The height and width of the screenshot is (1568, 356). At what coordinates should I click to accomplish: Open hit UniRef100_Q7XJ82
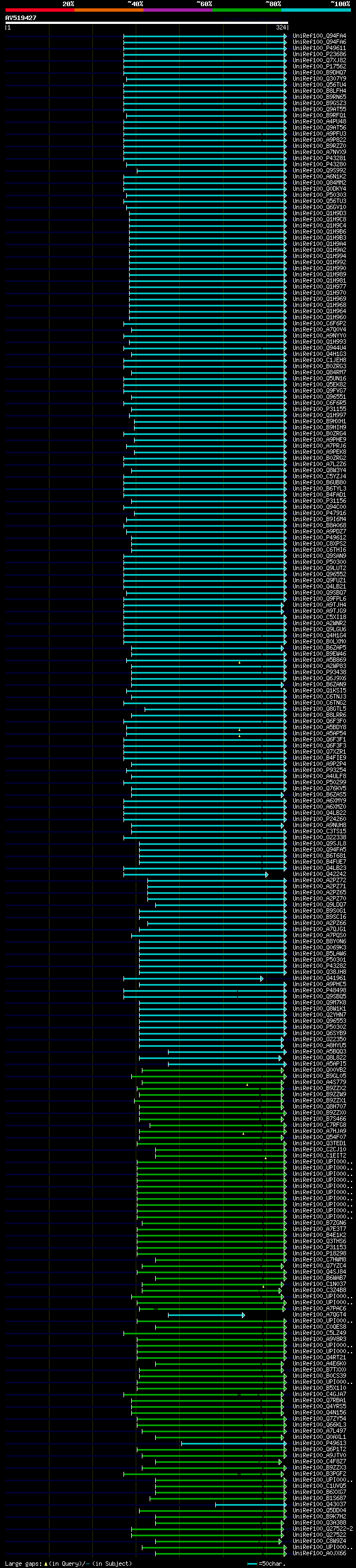click(319, 60)
